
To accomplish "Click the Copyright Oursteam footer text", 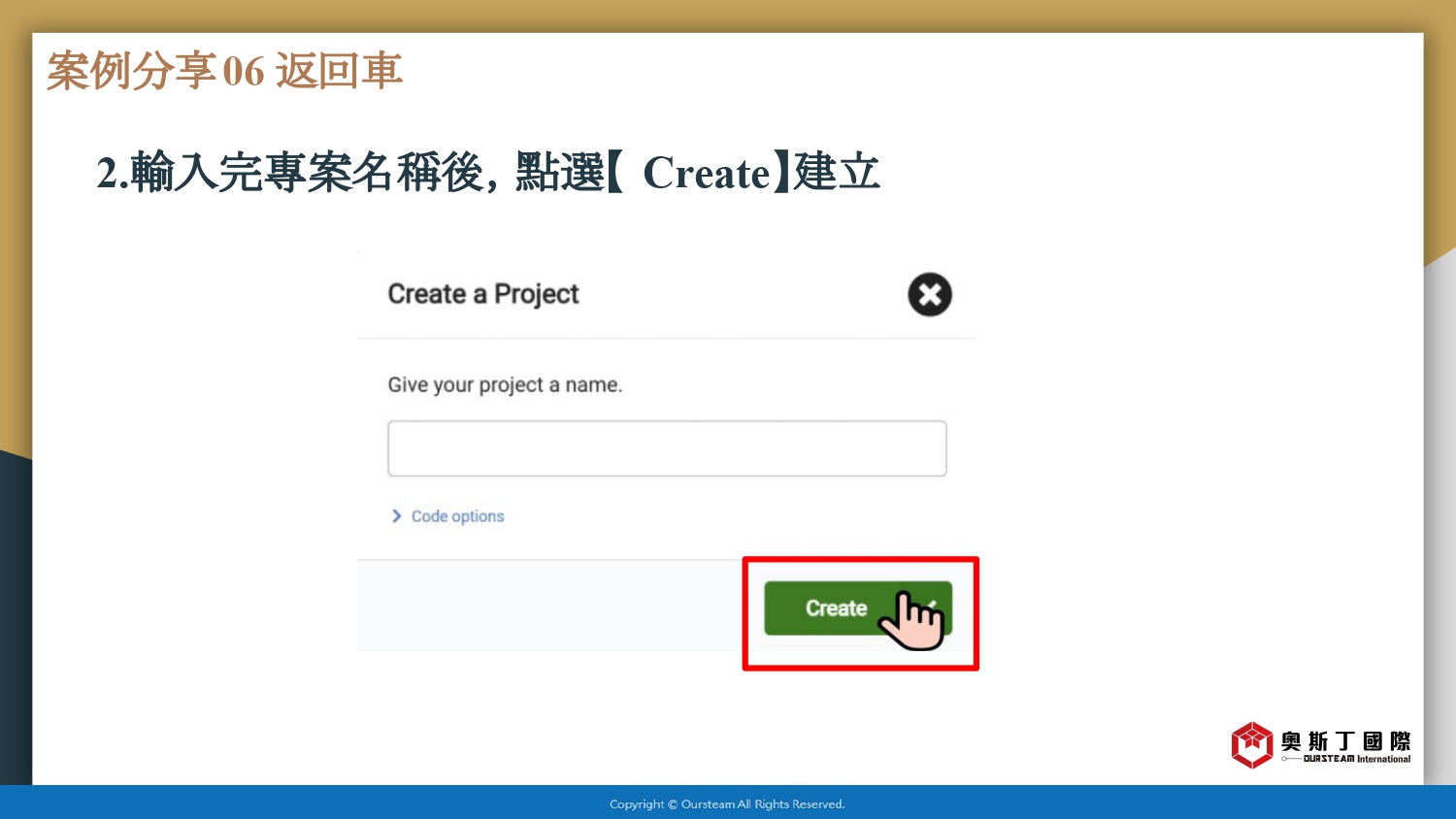I will (x=727, y=803).
